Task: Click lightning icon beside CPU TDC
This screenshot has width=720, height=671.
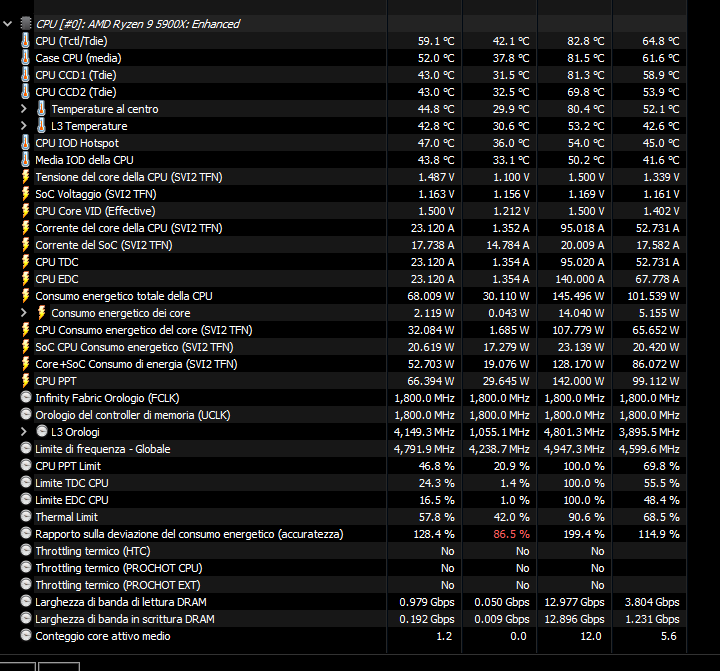Action: pyautogui.click(x=26, y=262)
